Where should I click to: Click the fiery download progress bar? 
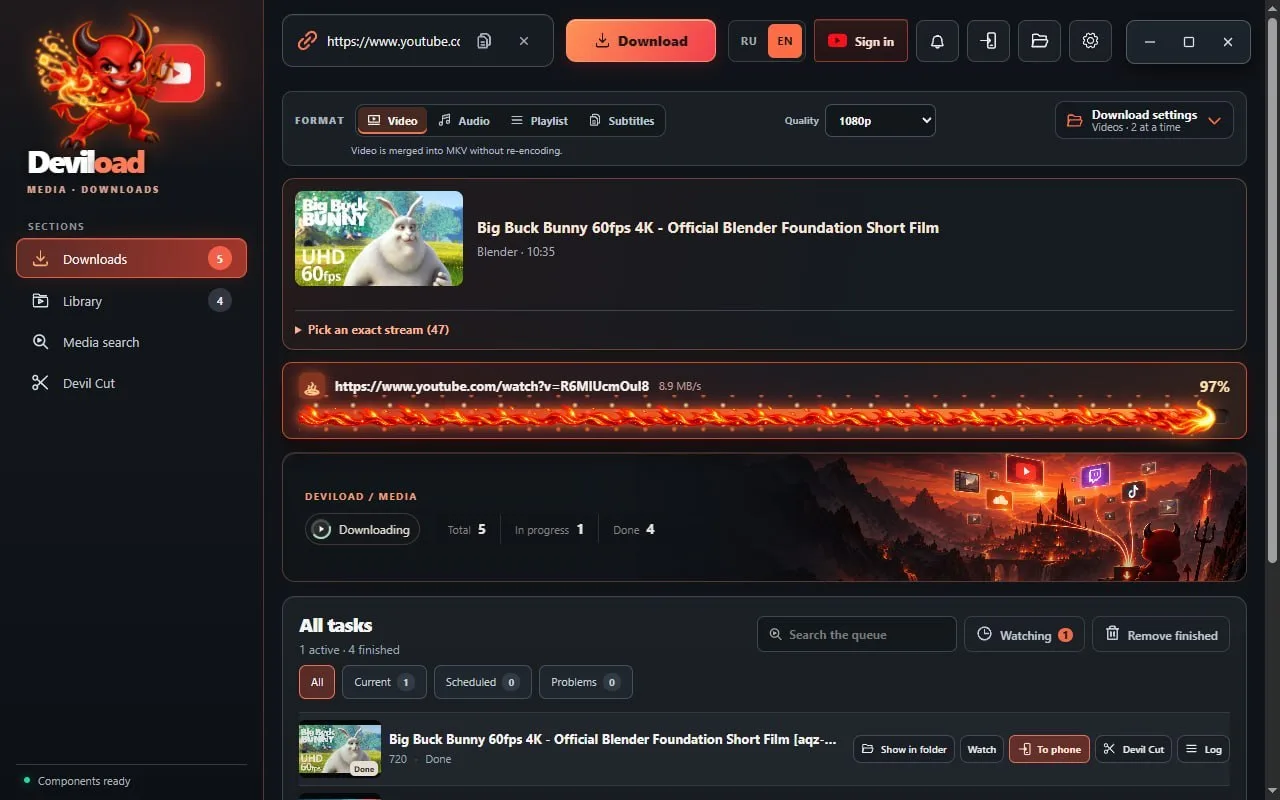[x=764, y=417]
